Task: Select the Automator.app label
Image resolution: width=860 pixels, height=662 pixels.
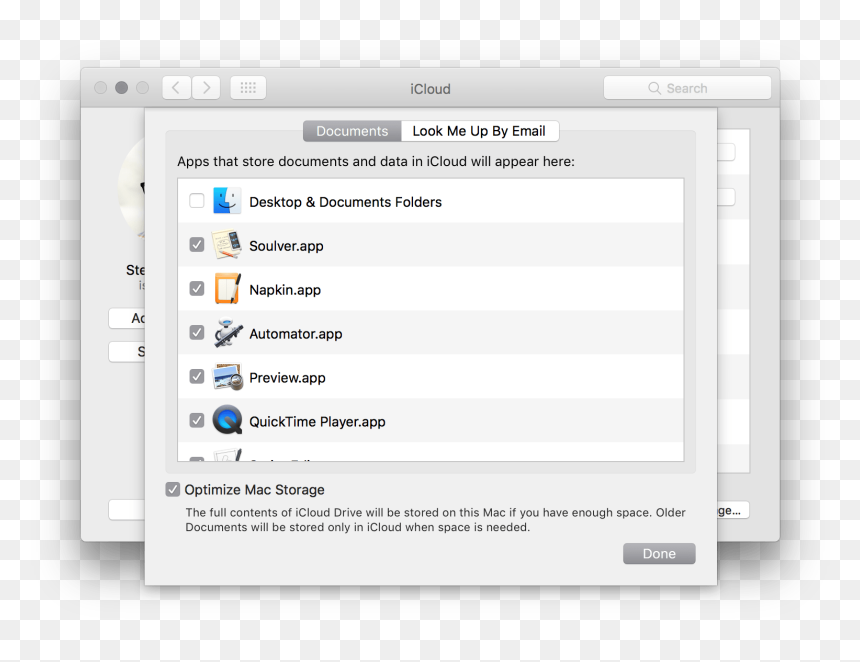Action: 296,333
